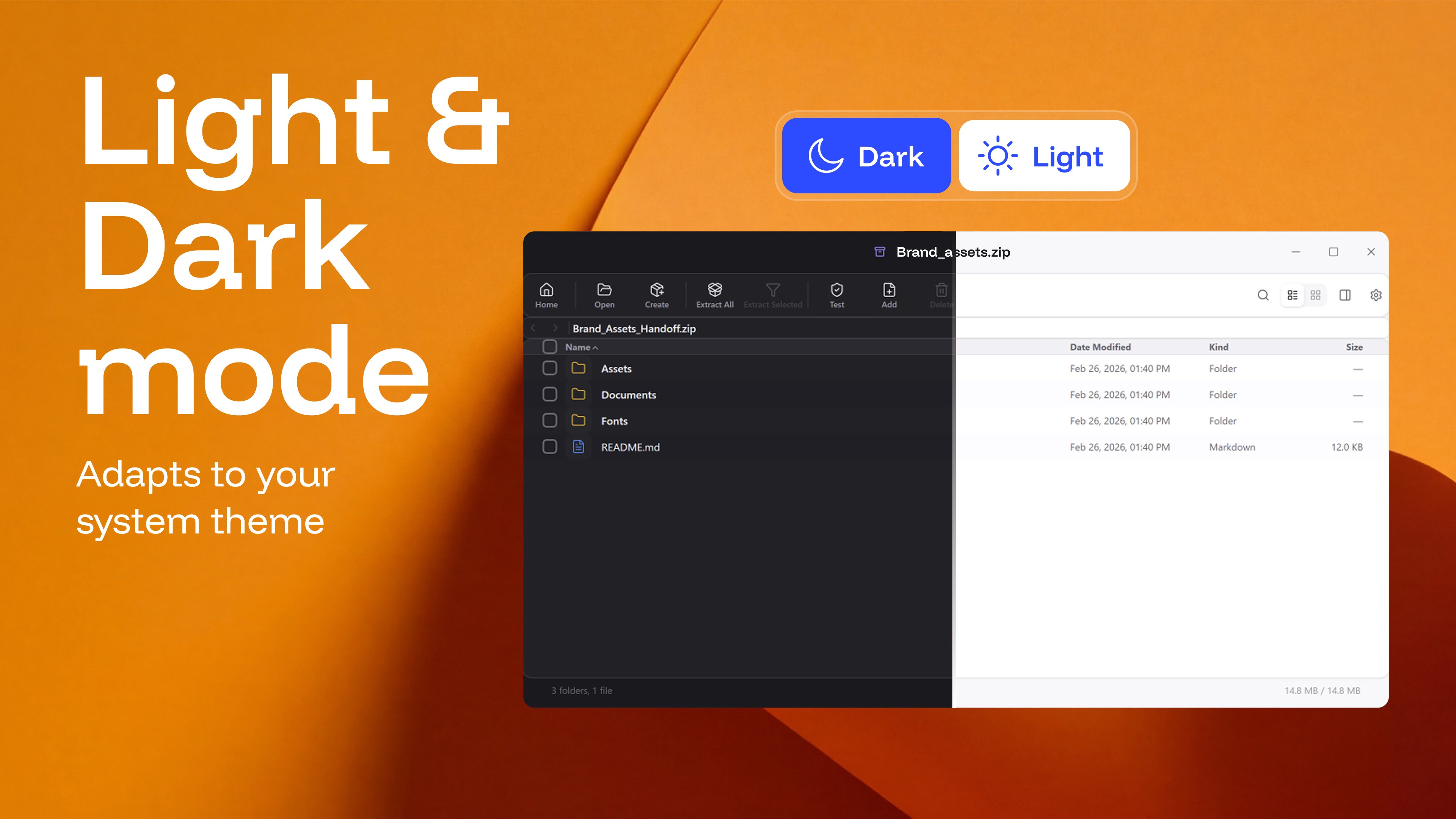Open settings via the gear icon
The width and height of the screenshot is (1456, 819).
pyautogui.click(x=1376, y=295)
